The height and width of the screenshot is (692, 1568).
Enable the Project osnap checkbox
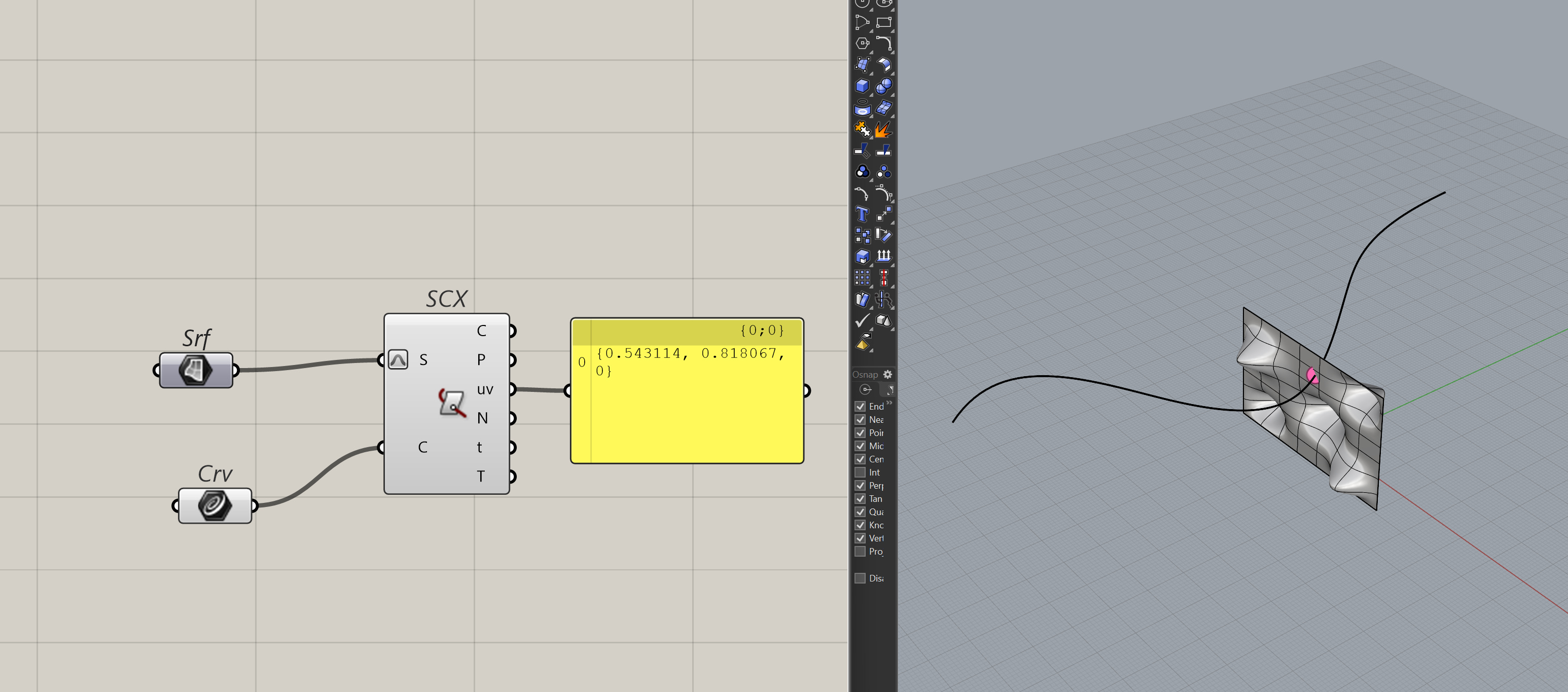860,552
